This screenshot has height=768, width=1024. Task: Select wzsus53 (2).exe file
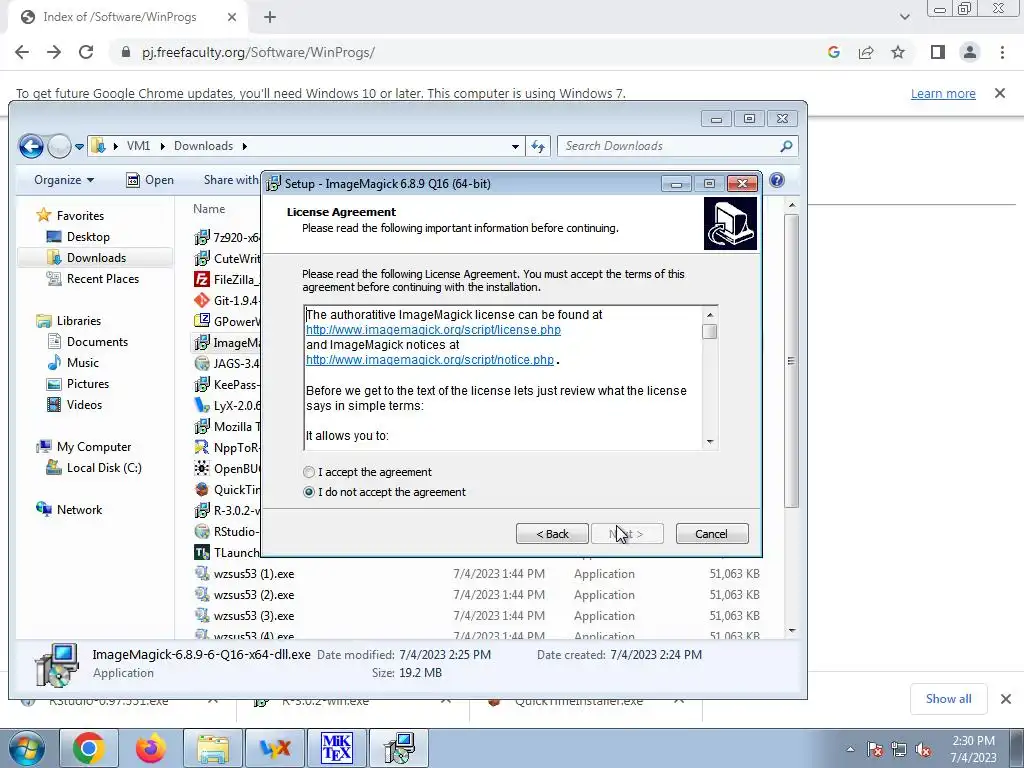click(x=253, y=595)
